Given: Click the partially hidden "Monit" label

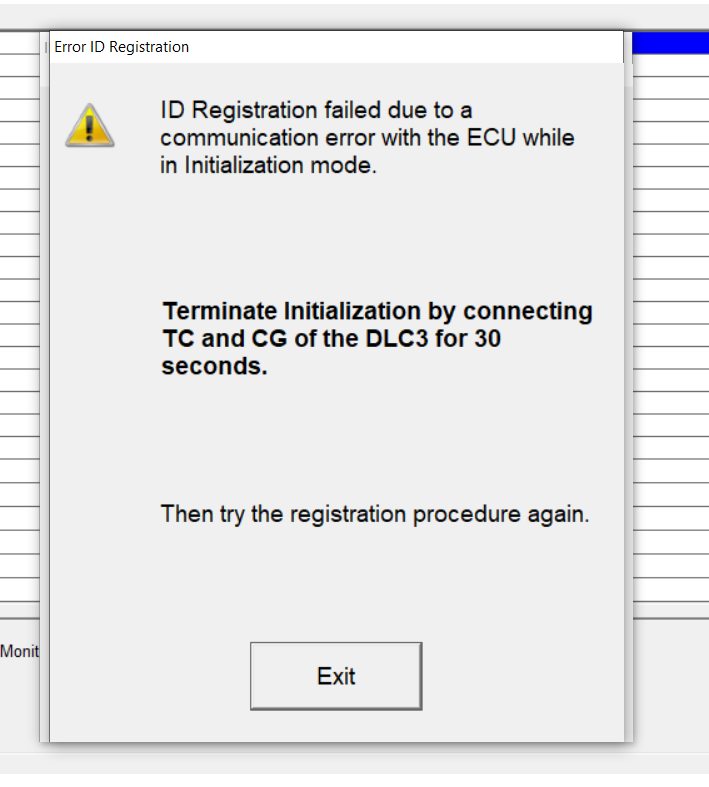Looking at the screenshot, I should 20,651.
